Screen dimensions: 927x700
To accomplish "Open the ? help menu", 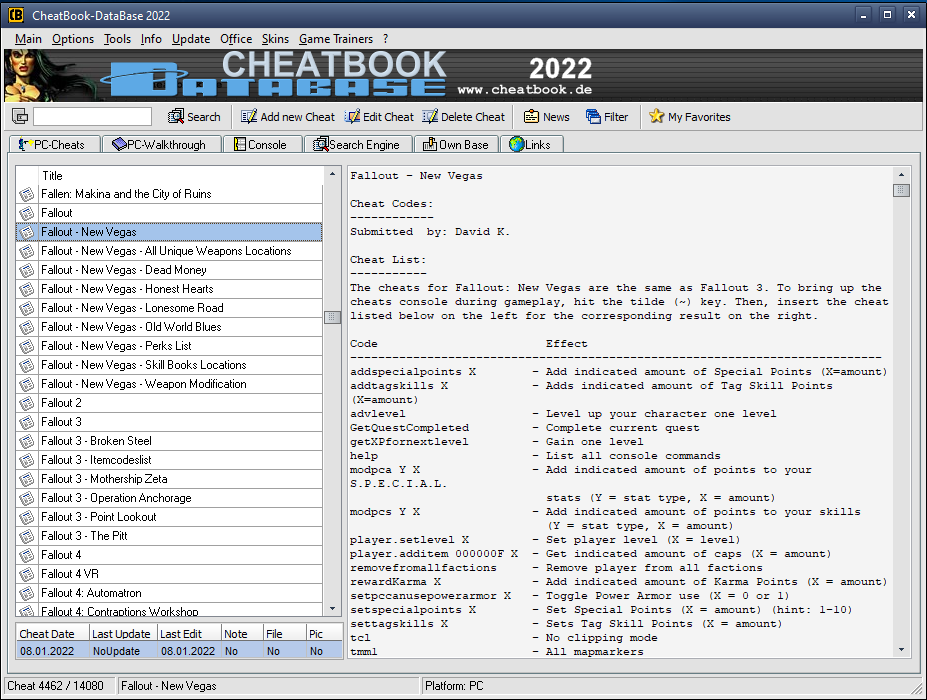I will click(385, 39).
